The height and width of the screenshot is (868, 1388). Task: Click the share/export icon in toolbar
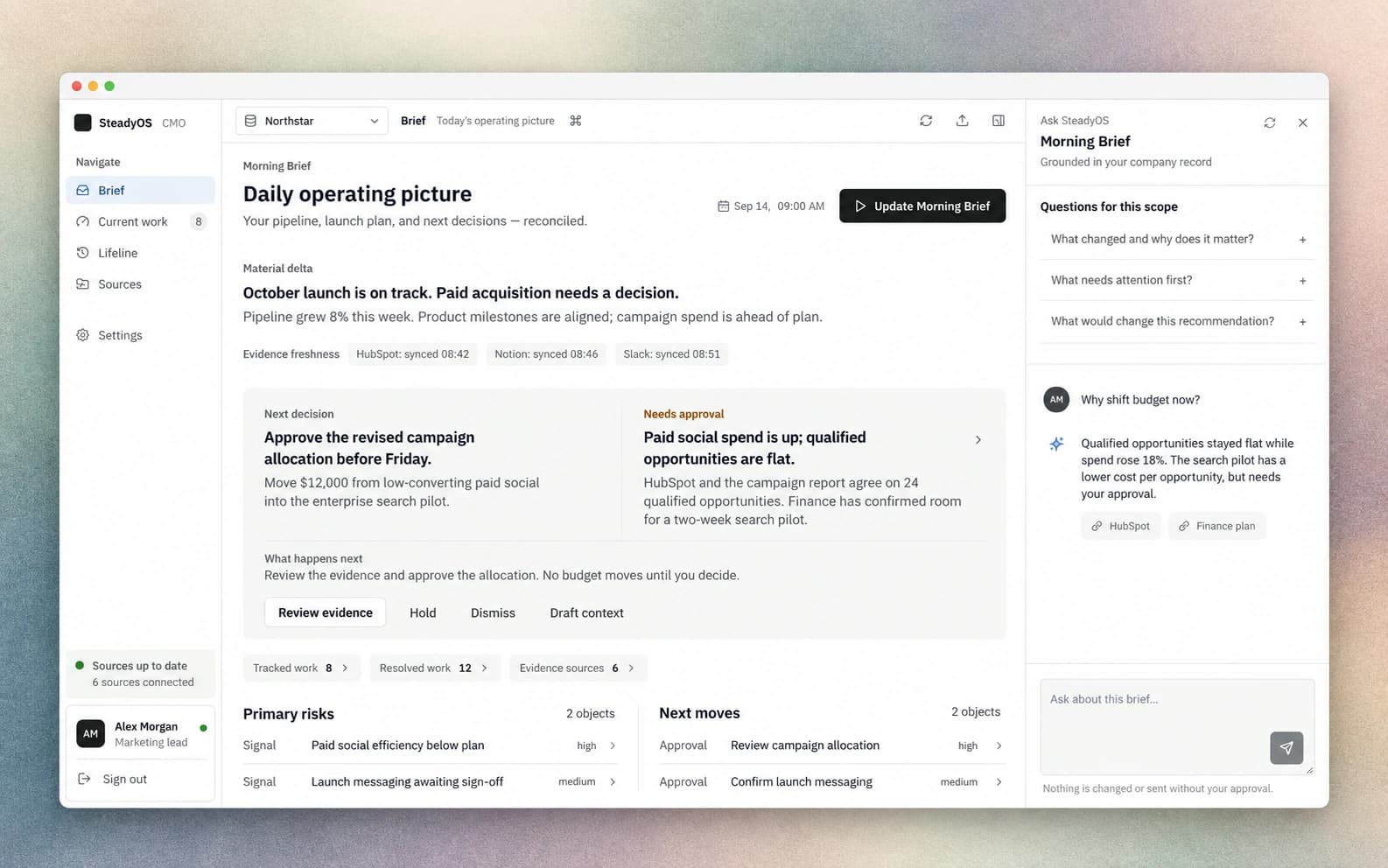(962, 121)
